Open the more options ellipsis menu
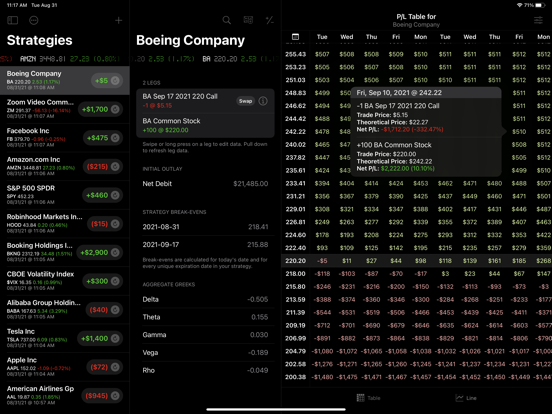Image resolution: width=552 pixels, height=414 pixels. click(34, 20)
